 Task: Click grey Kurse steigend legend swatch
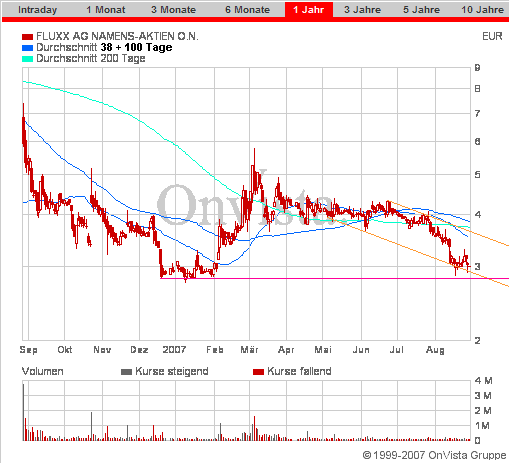tap(126, 372)
